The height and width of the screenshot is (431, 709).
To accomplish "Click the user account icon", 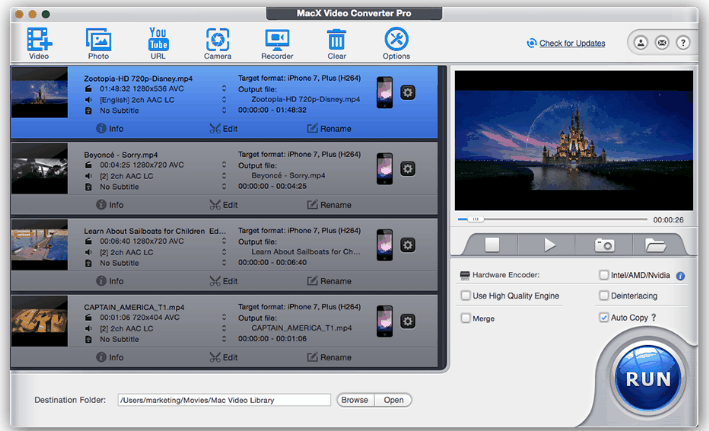I will (640, 43).
